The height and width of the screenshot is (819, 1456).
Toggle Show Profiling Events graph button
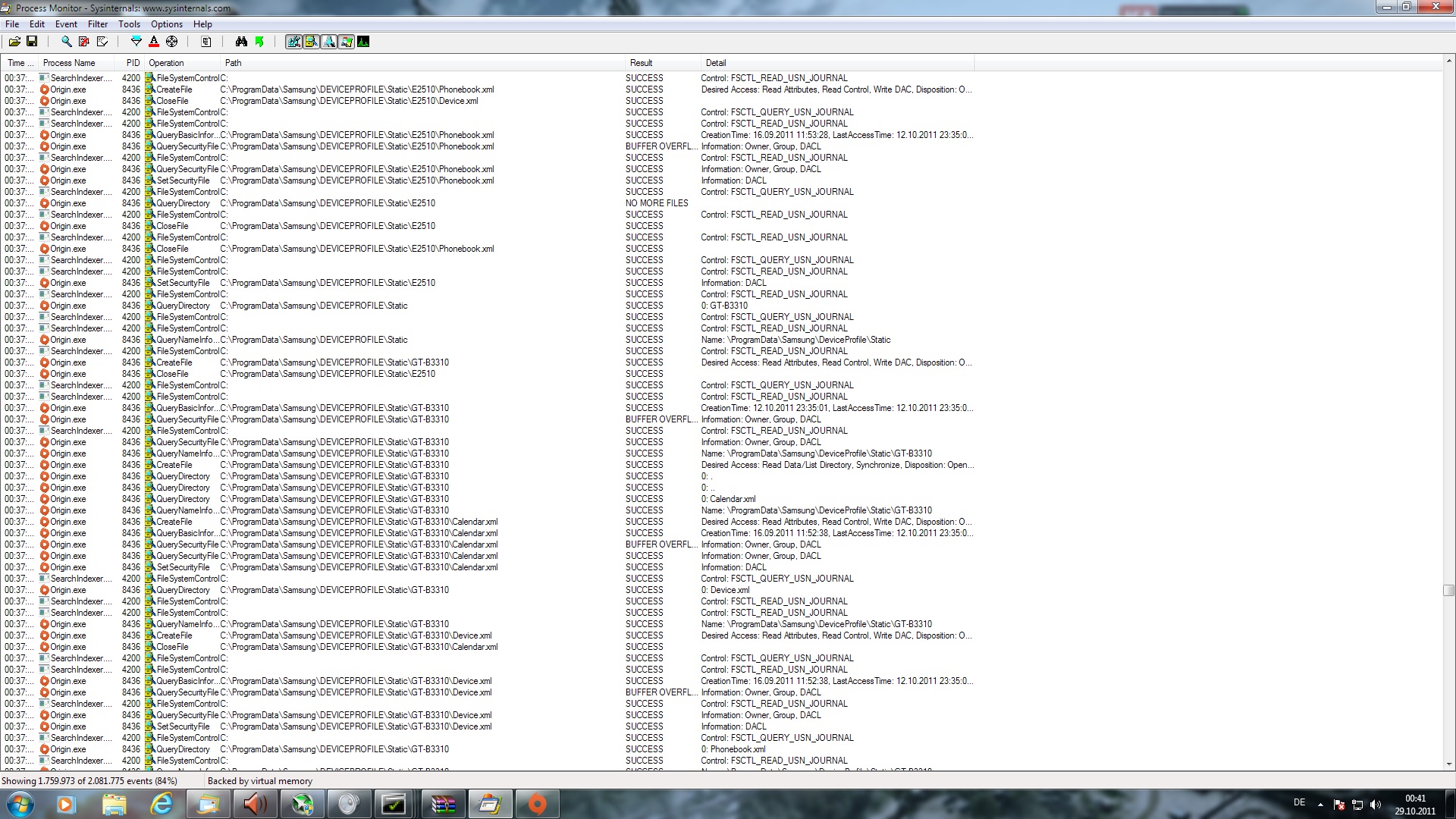[363, 42]
